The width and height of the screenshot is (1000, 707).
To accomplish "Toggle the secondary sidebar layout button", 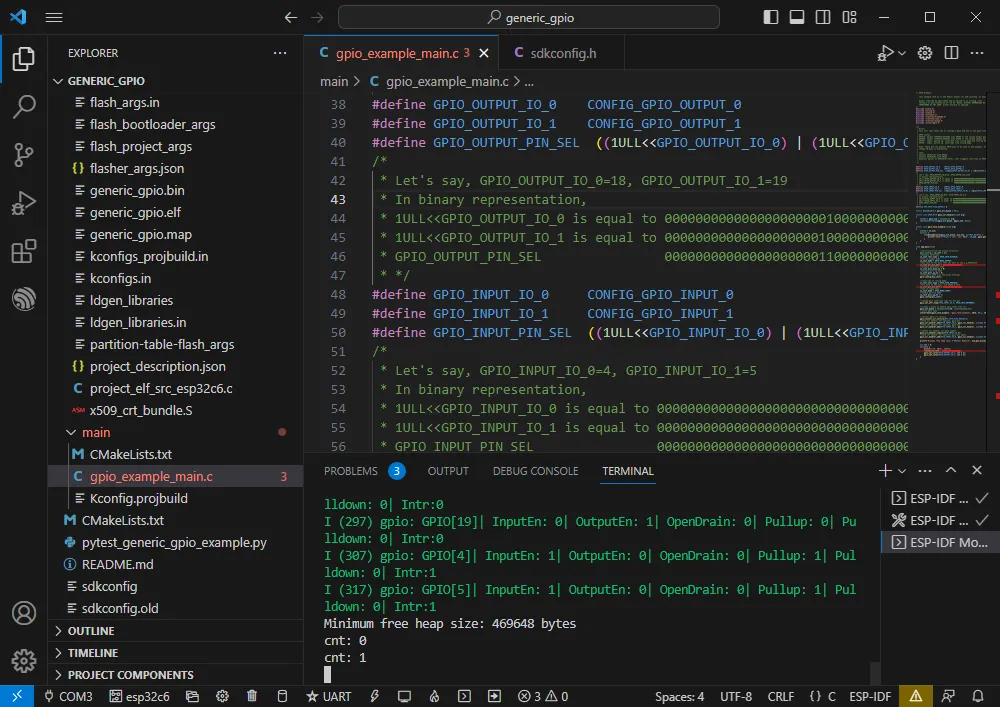I will tap(821, 17).
